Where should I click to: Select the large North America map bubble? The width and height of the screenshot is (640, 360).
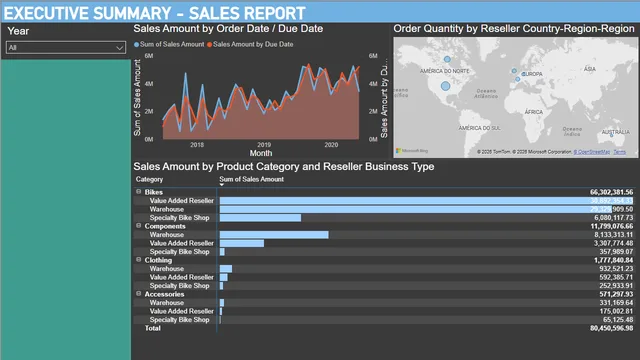[x=445, y=86]
